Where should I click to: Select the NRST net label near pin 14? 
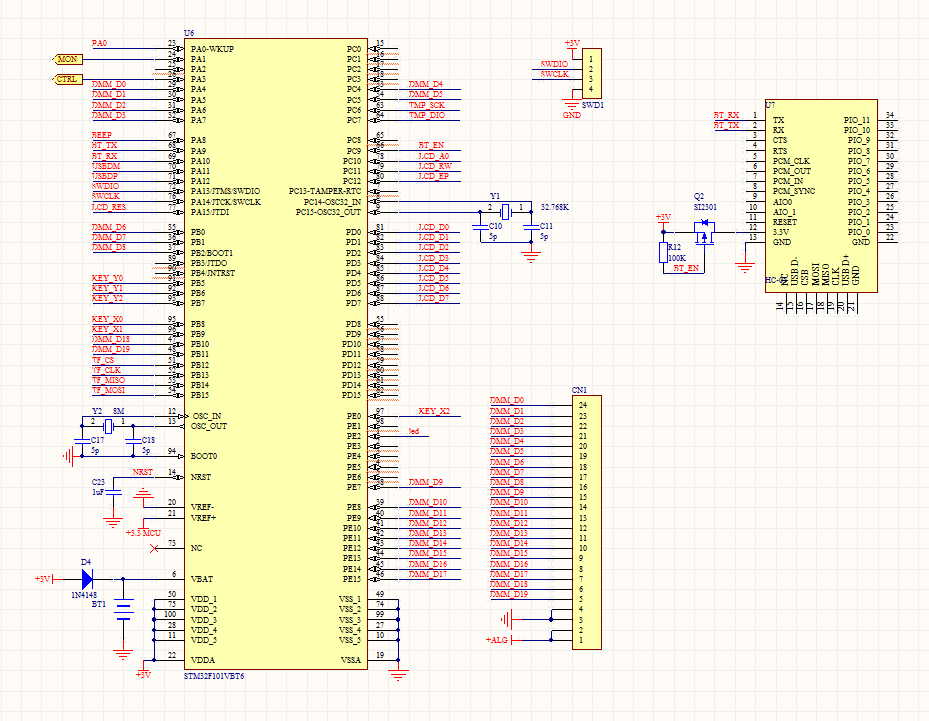(x=143, y=473)
